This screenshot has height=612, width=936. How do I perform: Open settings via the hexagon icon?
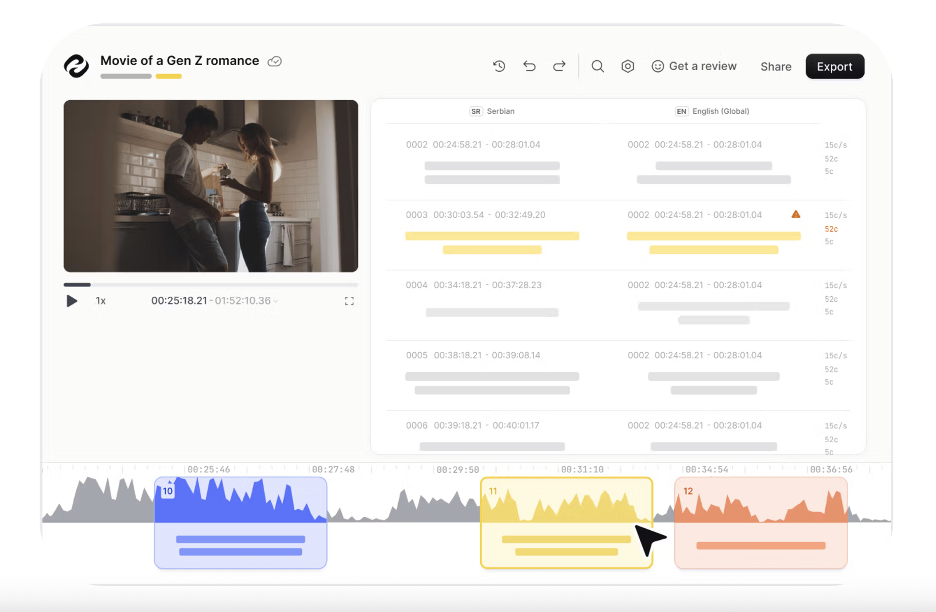[628, 67]
